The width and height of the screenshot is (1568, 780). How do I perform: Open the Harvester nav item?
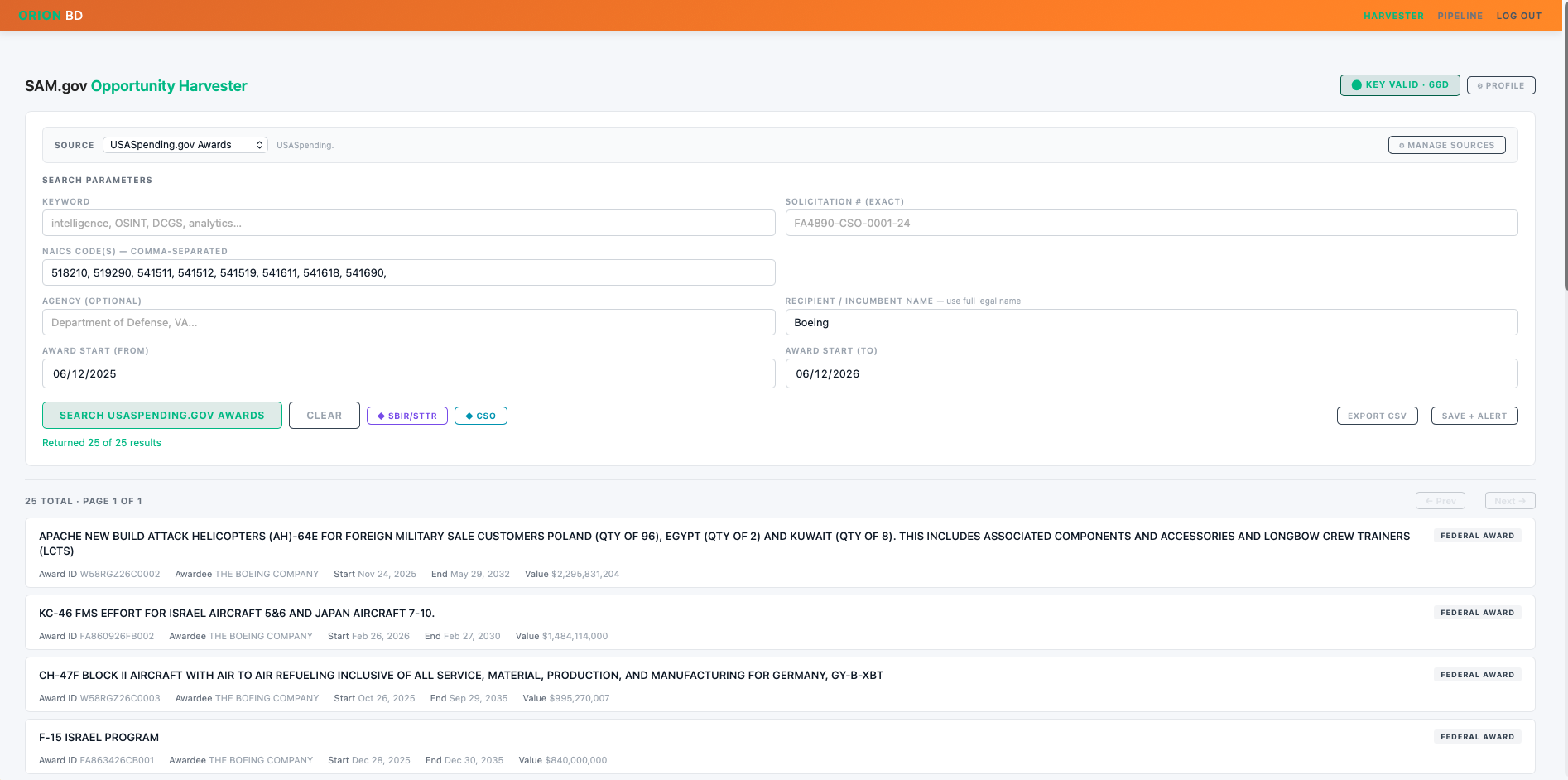click(x=1393, y=16)
